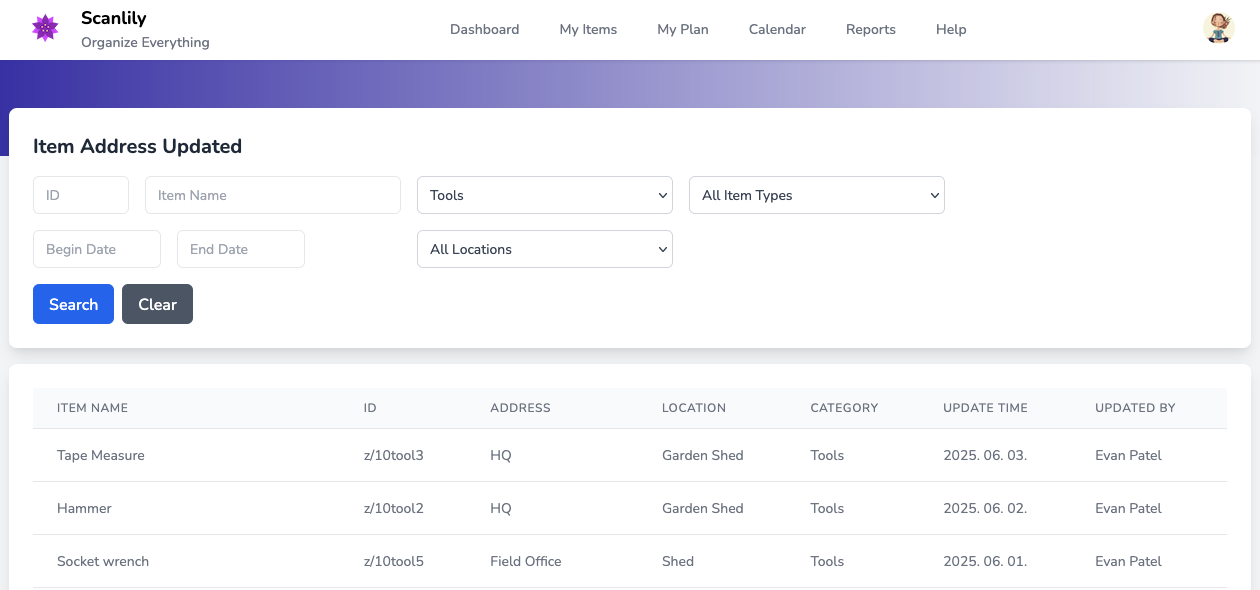Switch to the Reports page
Screen dimensions: 1260x590
point(870,29)
